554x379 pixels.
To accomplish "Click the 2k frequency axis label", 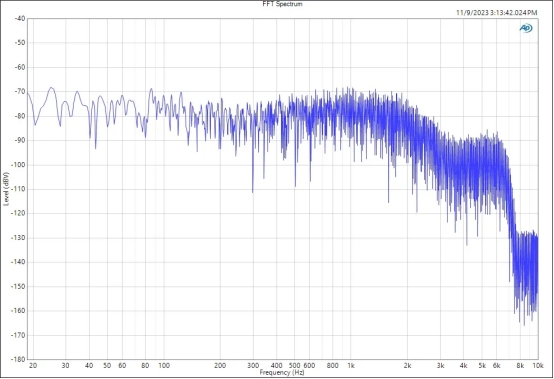I will [407, 366].
